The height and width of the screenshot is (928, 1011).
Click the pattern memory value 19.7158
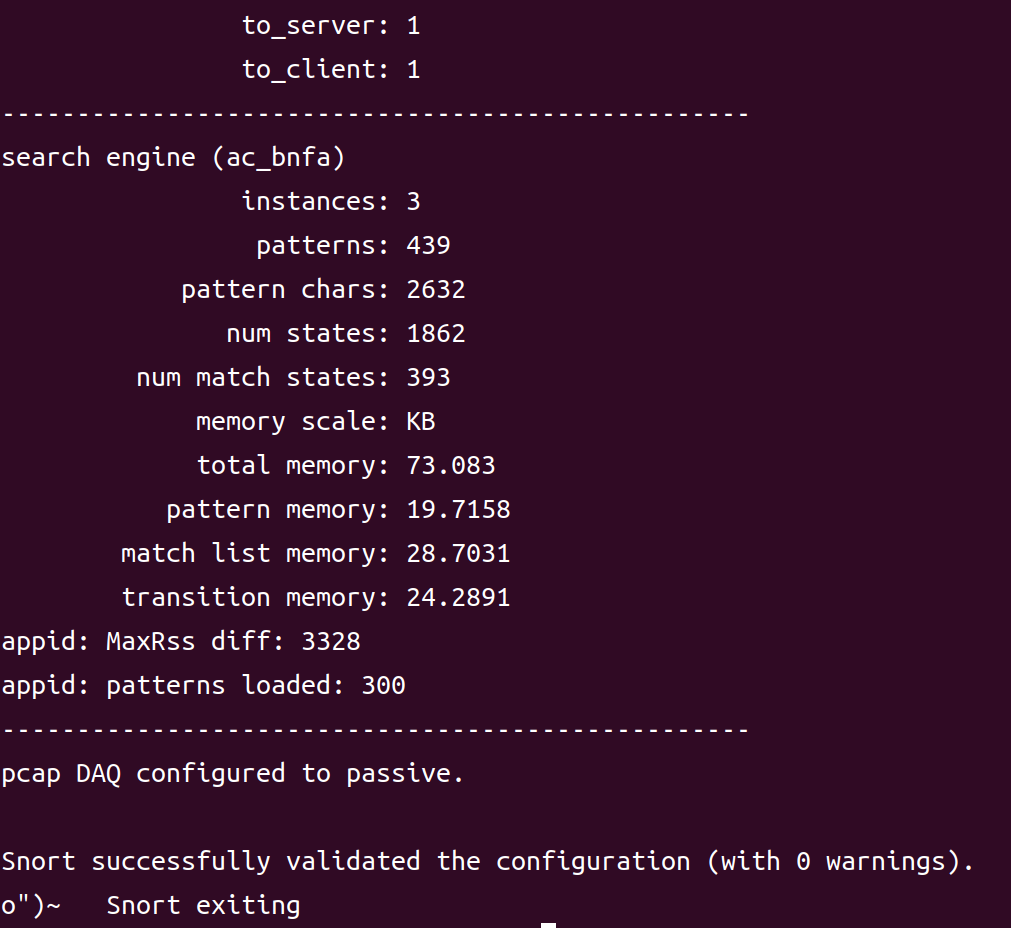tap(458, 510)
